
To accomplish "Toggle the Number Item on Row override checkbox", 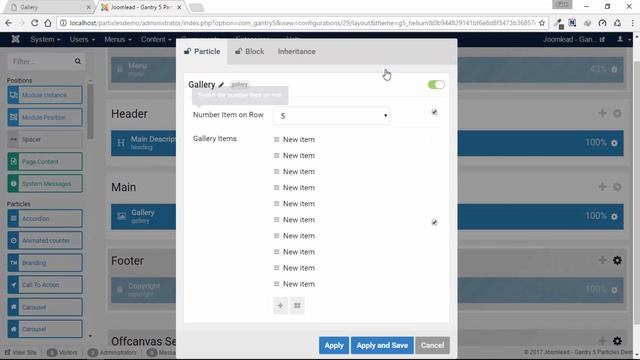I will point(434,112).
